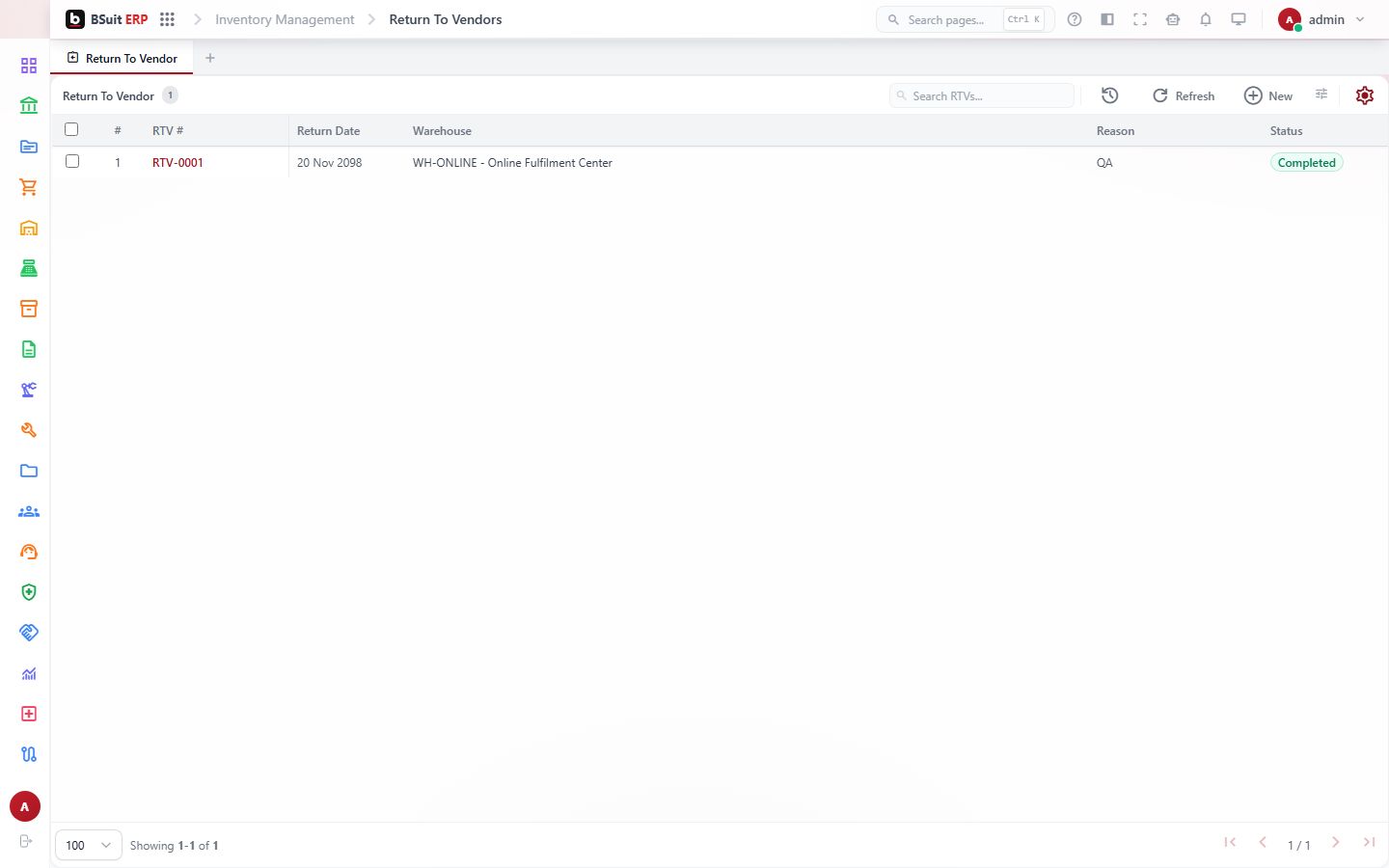Open the red gear settings icon
The image size is (1389, 868).
tap(1365, 95)
